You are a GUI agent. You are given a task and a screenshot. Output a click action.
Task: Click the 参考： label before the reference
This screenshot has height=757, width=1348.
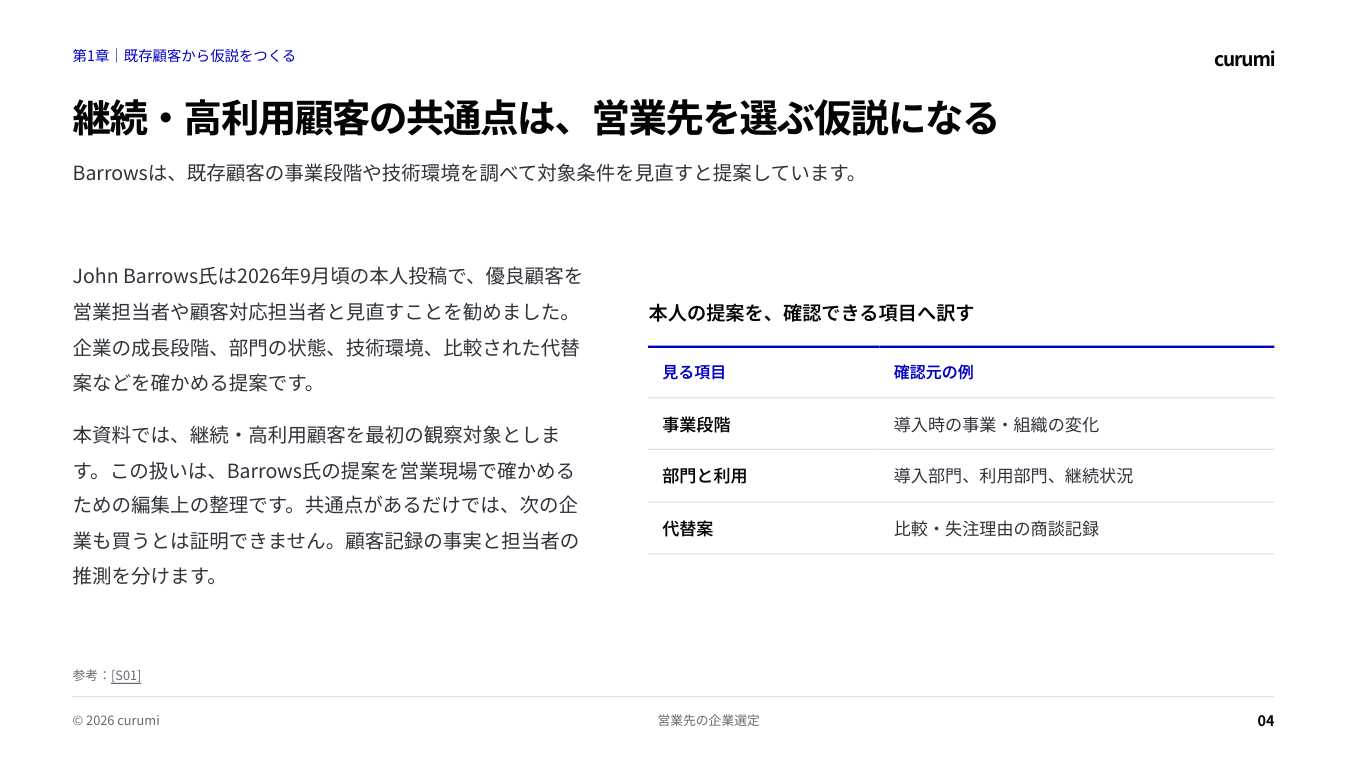click(91, 675)
